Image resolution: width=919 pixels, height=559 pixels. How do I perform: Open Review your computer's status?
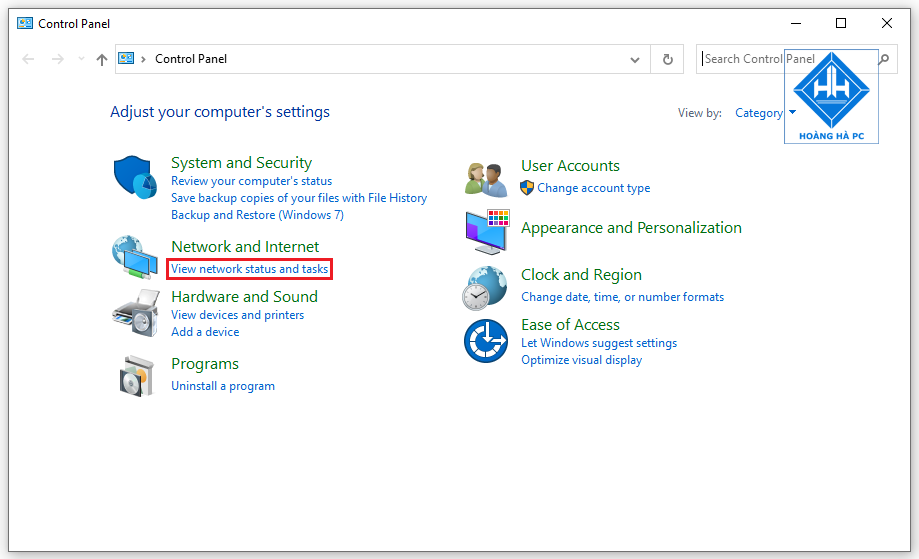point(251,181)
